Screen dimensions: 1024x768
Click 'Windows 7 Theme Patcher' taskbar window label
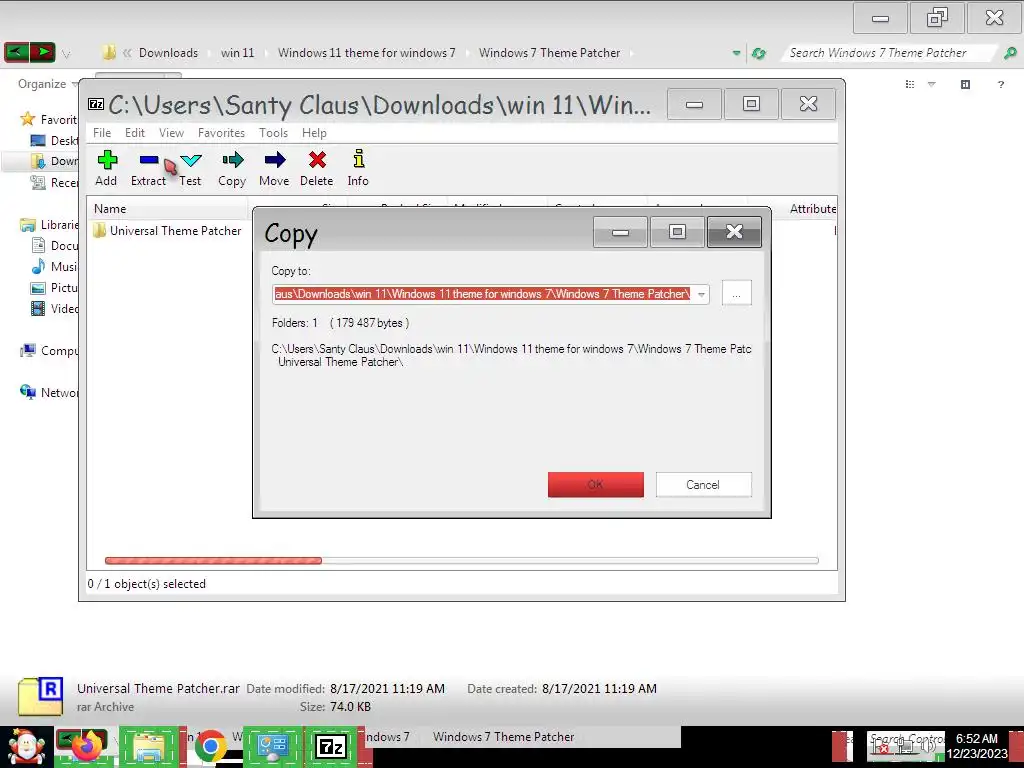(x=504, y=737)
